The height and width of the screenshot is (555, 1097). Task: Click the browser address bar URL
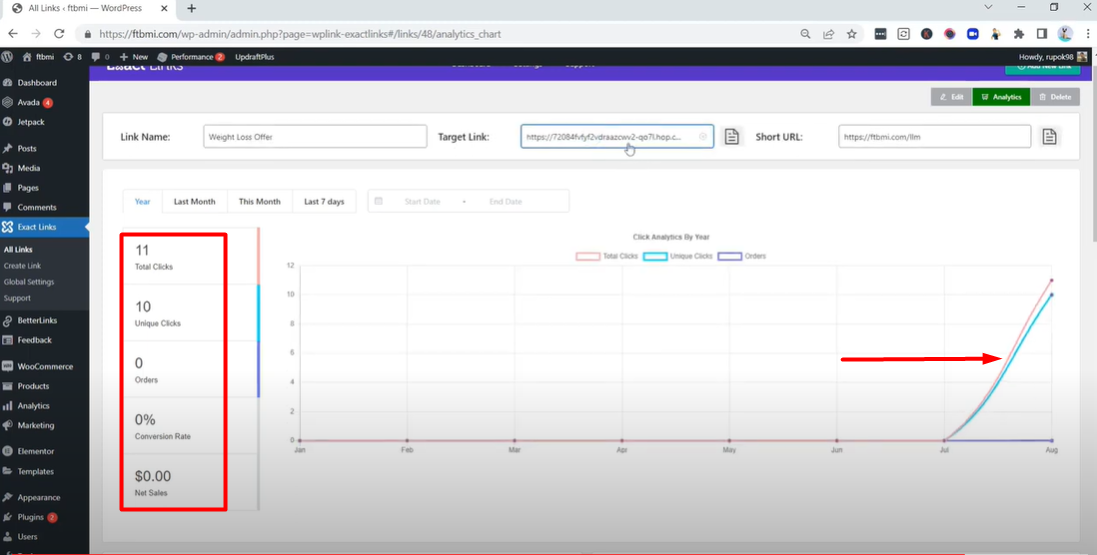(300, 34)
